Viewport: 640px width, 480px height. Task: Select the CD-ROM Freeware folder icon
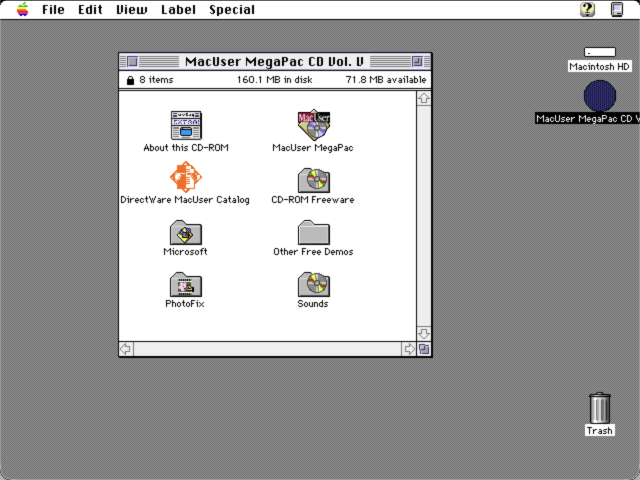click(x=313, y=180)
